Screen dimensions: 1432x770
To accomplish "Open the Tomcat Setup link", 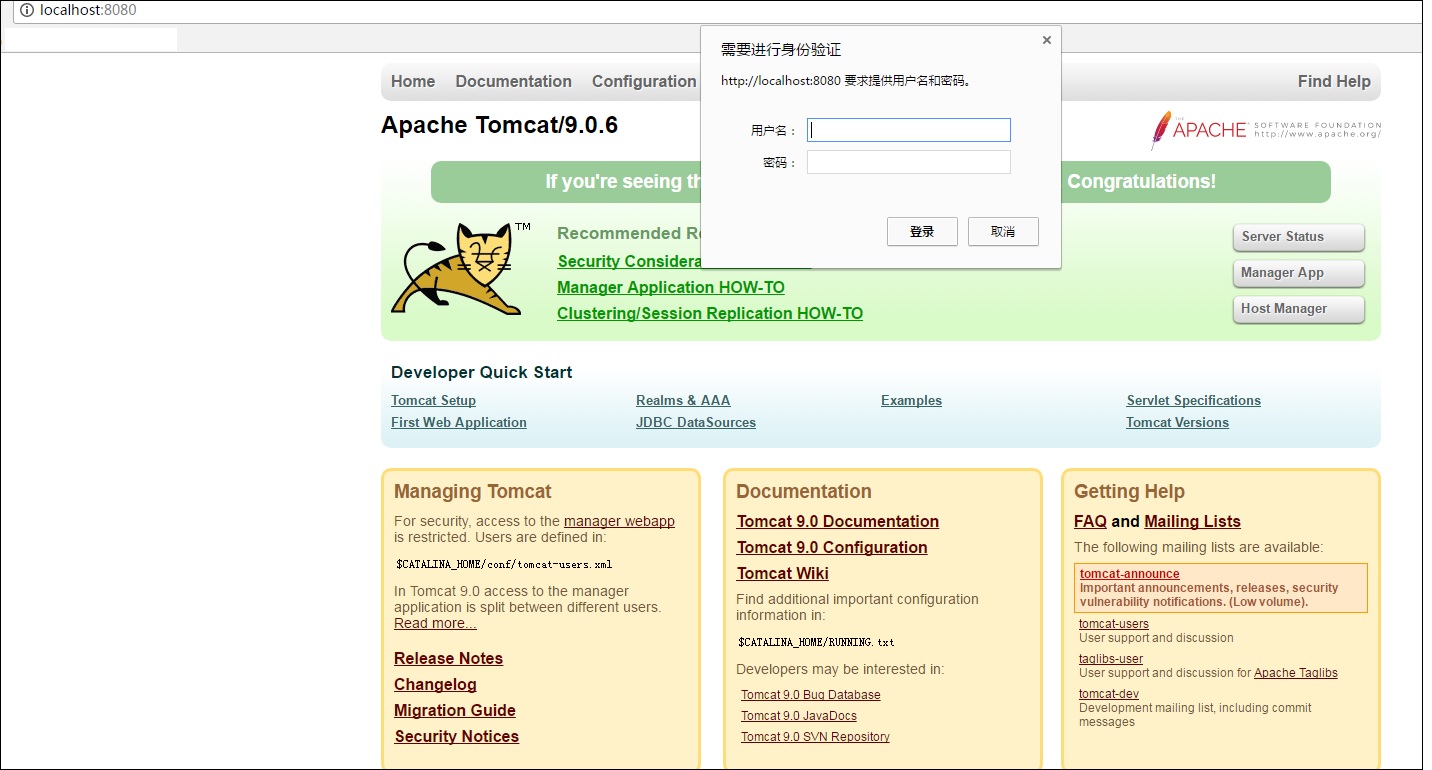I will coord(433,400).
